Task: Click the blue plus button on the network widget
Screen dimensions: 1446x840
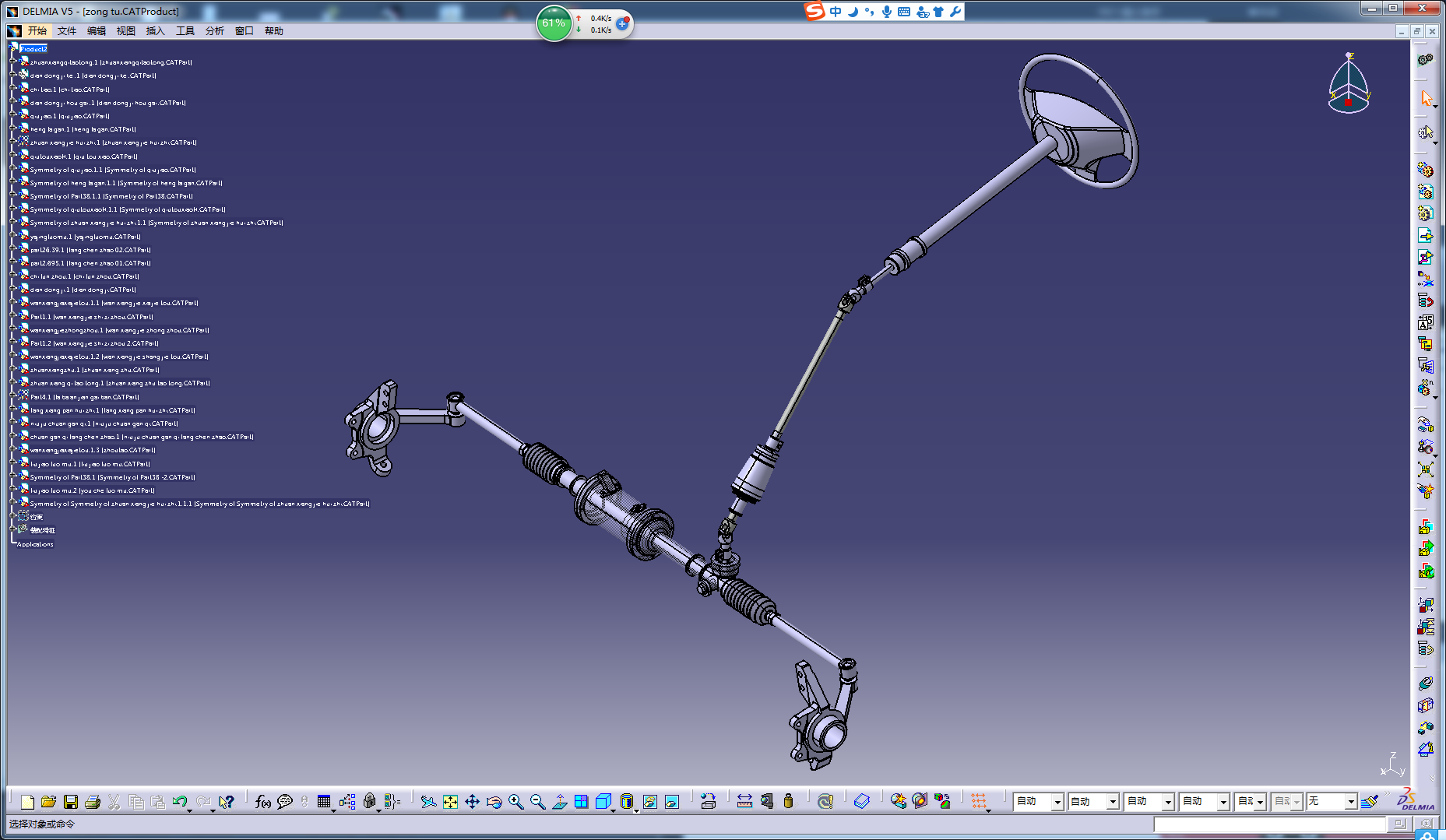Action: [622, 24]
